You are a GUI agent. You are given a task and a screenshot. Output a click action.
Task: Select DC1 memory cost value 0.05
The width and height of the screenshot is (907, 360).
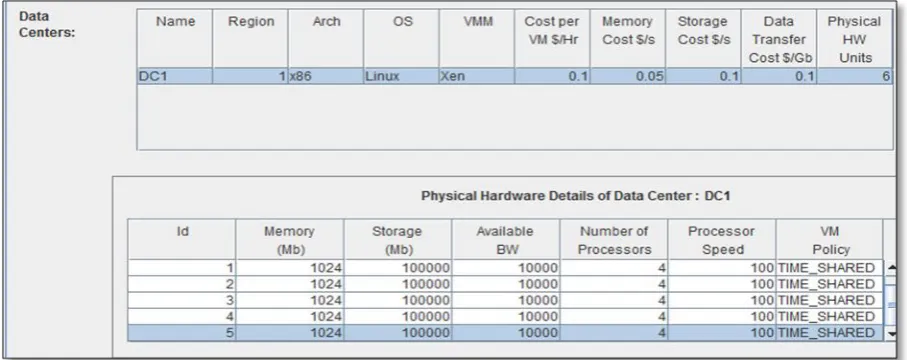(x=628, y=76)
